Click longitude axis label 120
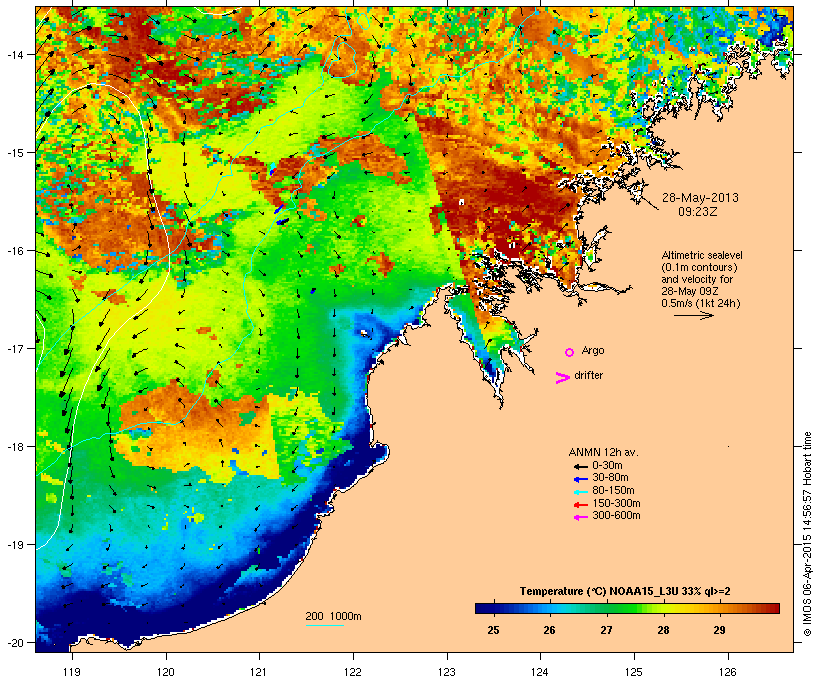820x680 pixels. pos(166,672)
